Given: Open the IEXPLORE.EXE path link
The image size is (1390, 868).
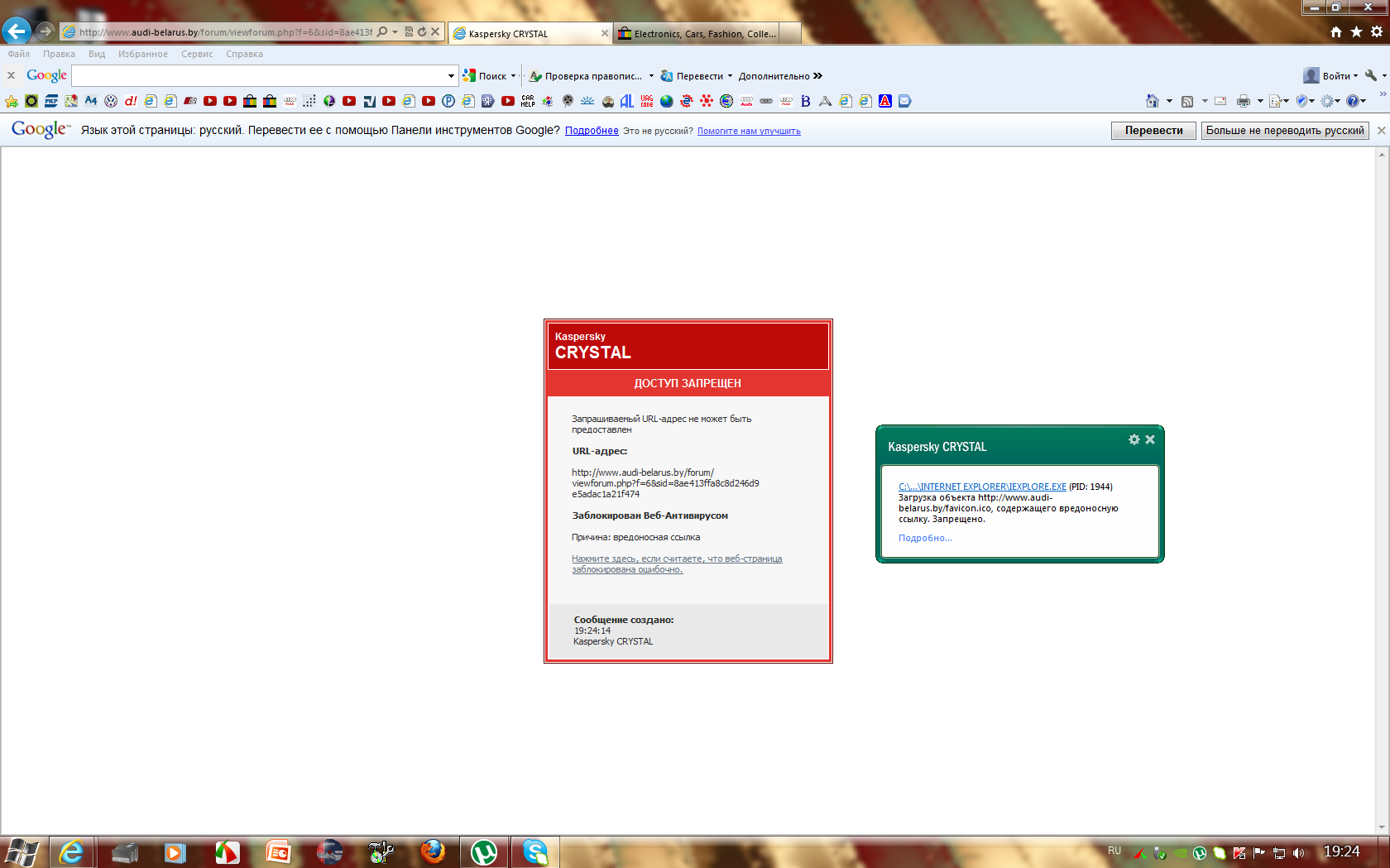Looking at the screenshot, I should [x=982, y=487].
